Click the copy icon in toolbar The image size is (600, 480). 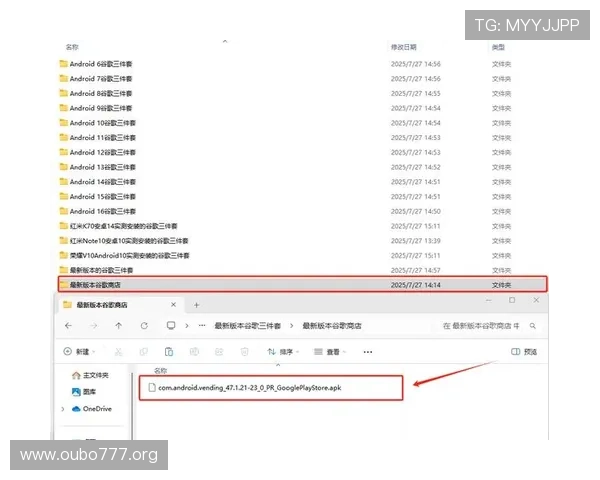144,352
